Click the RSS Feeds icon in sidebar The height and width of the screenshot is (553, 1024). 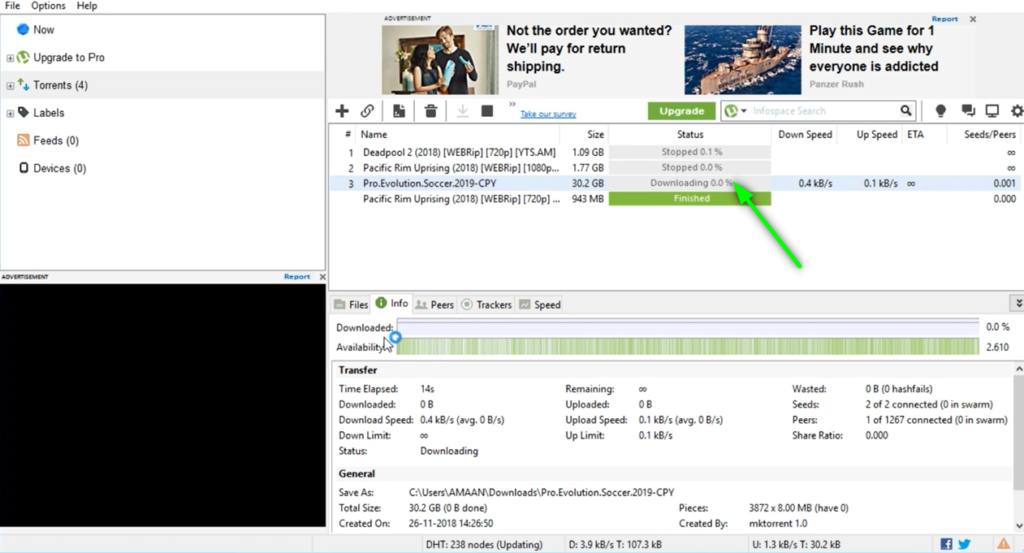tap(24, 140)
